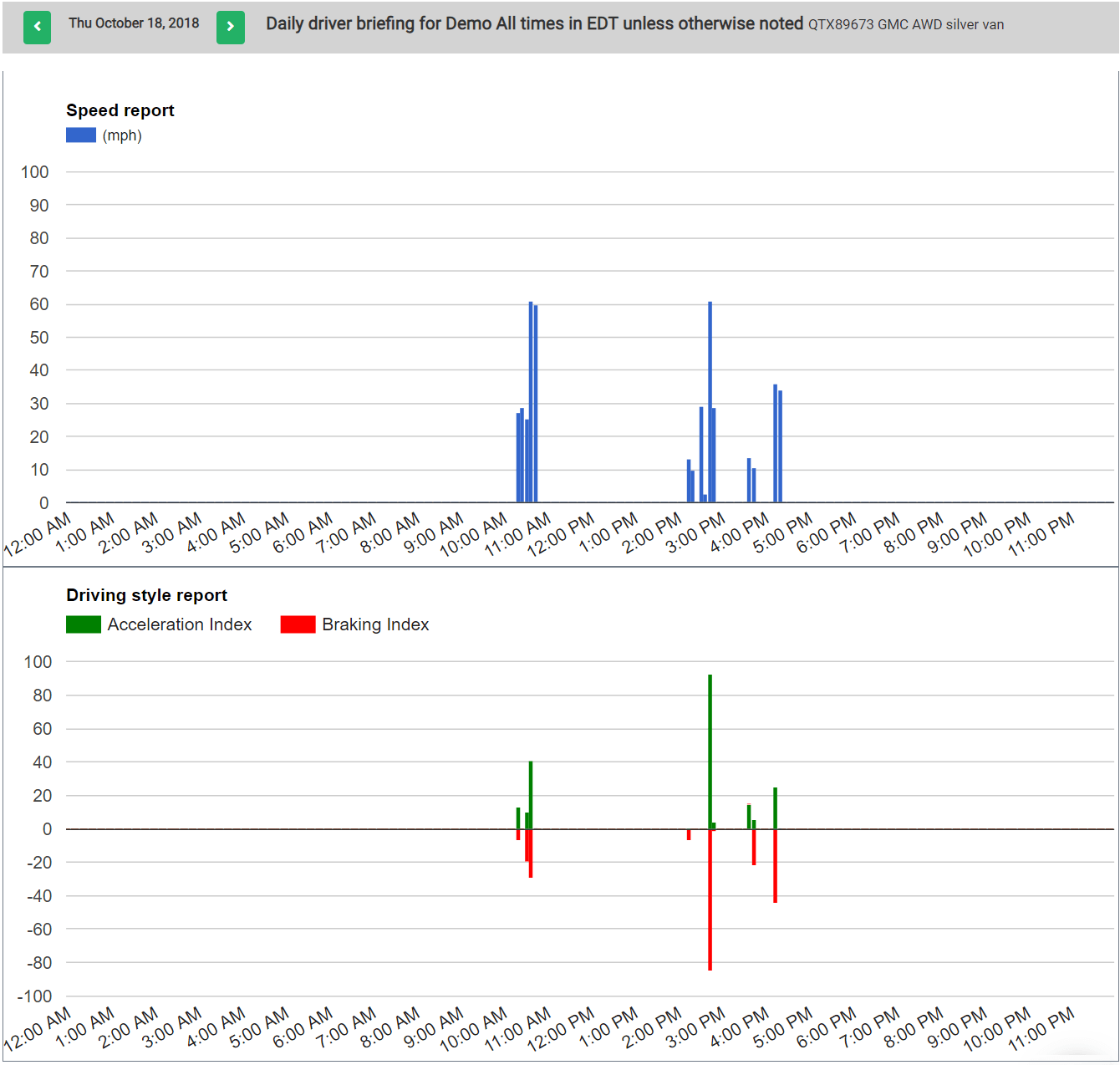Toggle the Acceleration Index legend label
The height and width of the screenshot is (1065, 1120).
(x=180, y=624)
